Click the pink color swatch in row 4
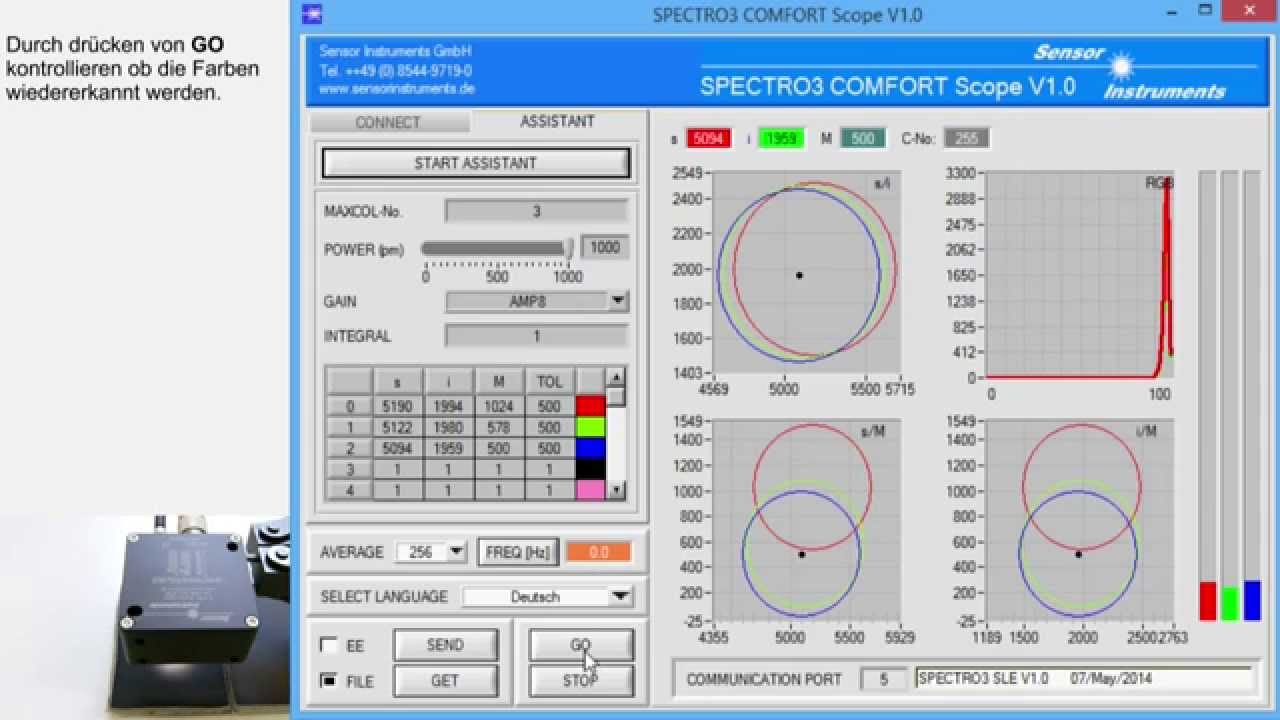 coord(591,490)
